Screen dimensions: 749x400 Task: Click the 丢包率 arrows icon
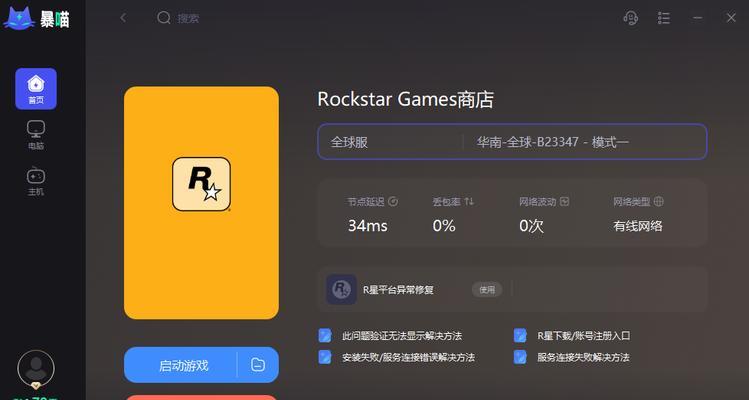pyautogui.click(x=469, y=202)
